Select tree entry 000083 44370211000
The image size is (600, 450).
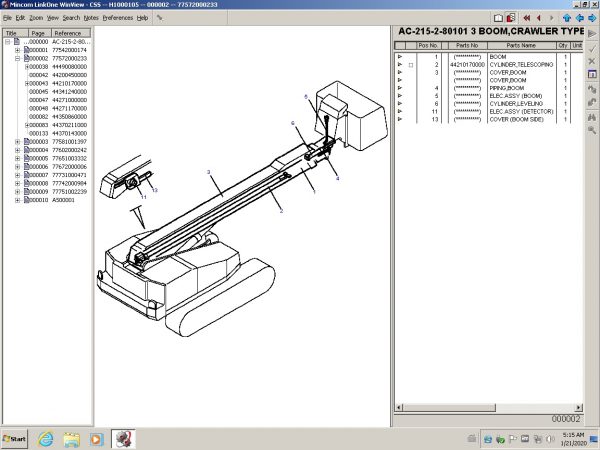tap(58, 125)
